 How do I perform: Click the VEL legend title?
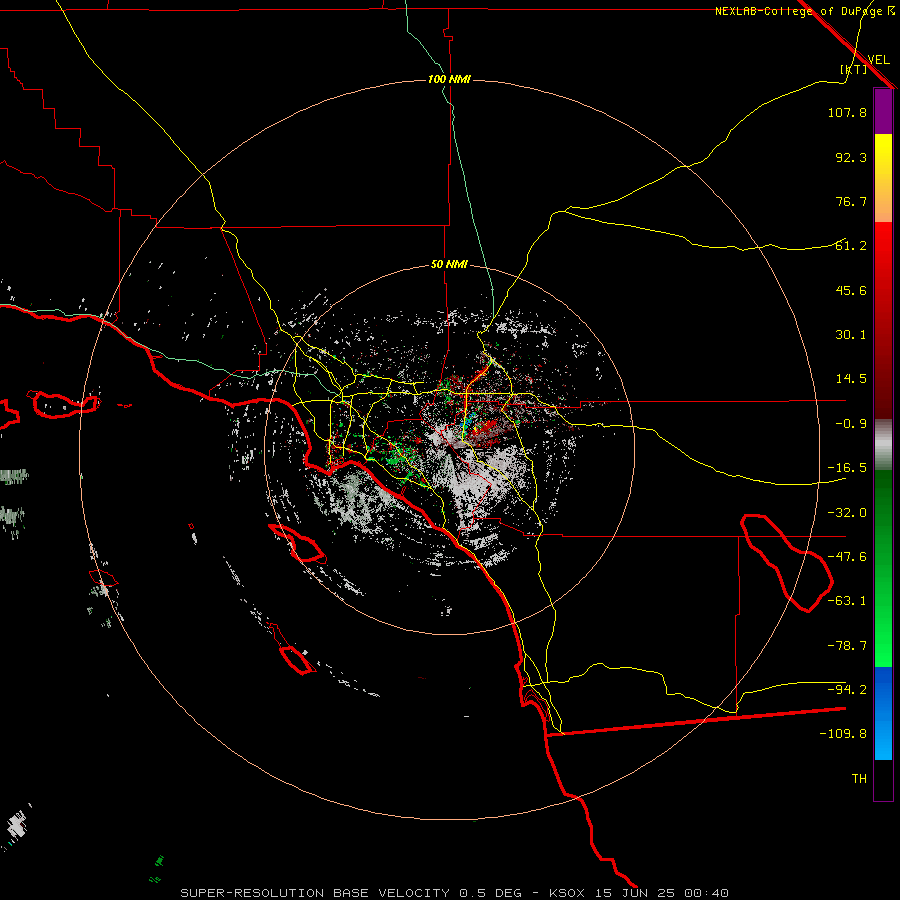point(878,60)
